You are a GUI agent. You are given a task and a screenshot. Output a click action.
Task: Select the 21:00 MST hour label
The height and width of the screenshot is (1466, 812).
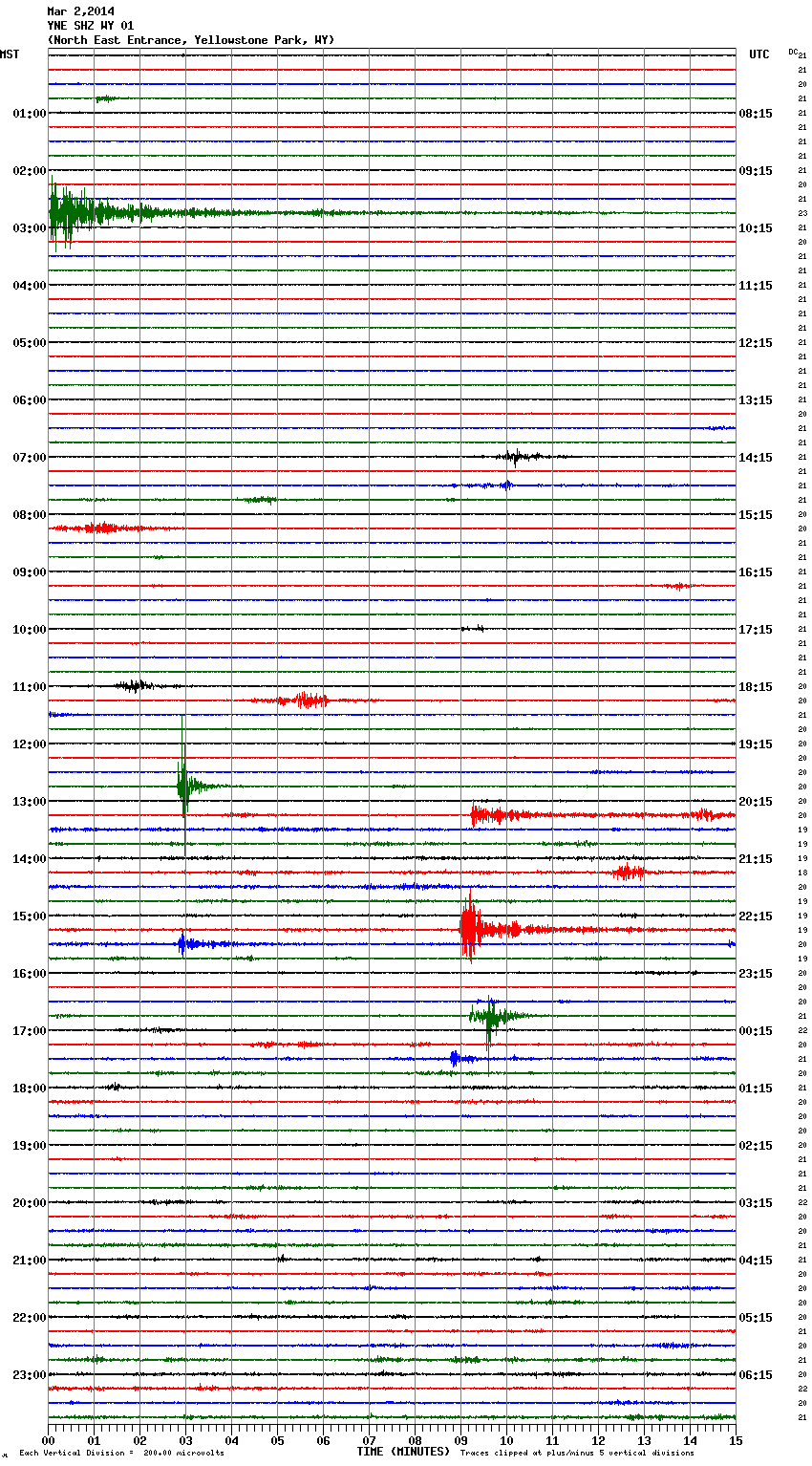pos(30,1261)
